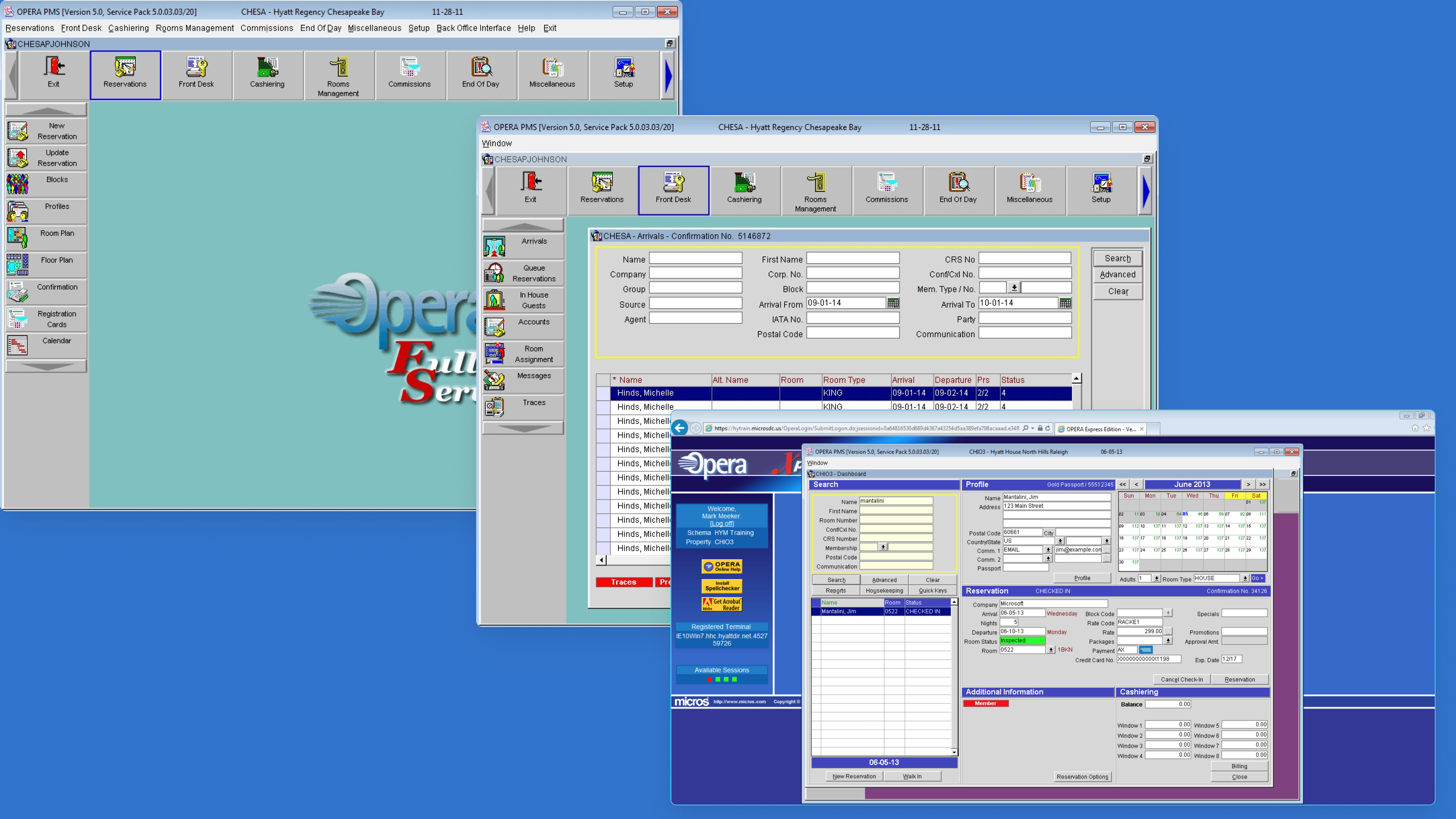1456x819 pixels.
Task: Open Accounts in the Front Desk sidebar
Action: (523, 327)
